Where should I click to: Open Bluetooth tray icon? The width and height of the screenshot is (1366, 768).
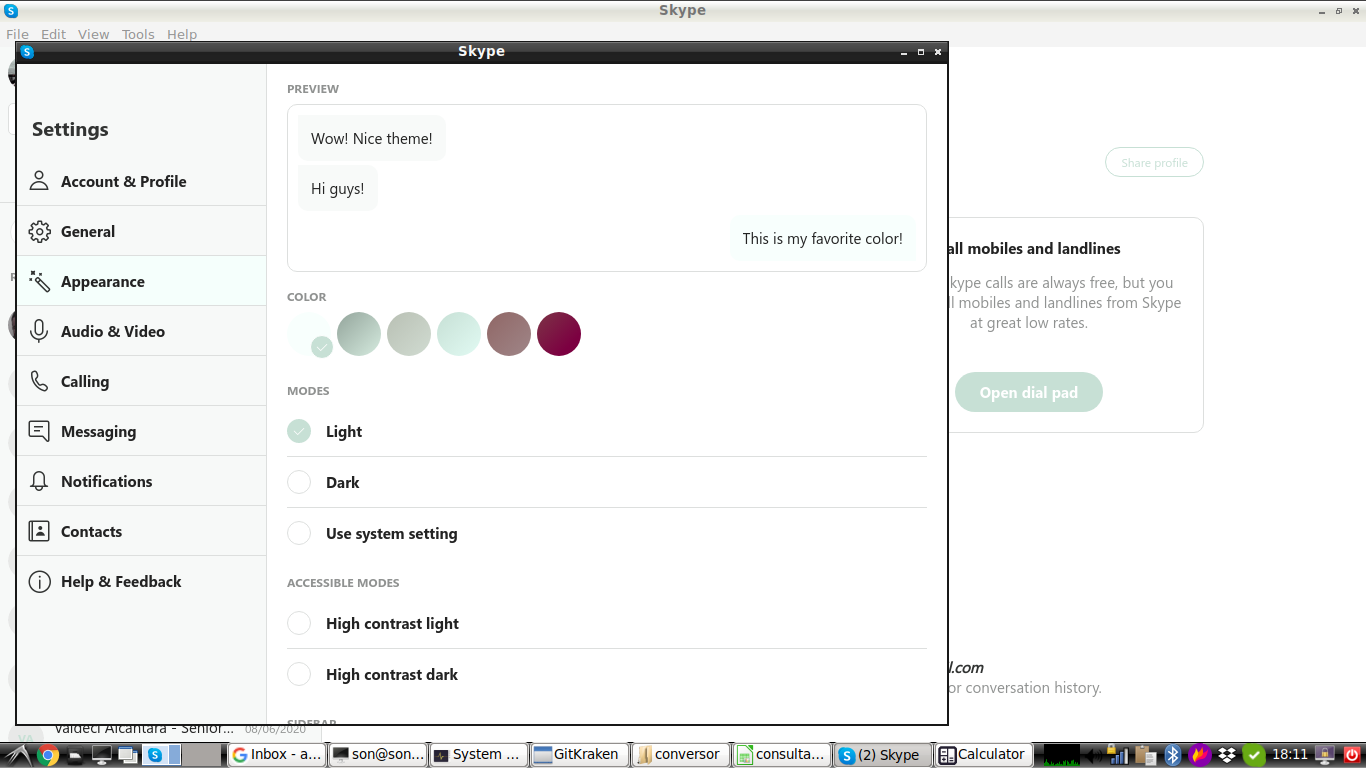click(x=1173, y=755)
